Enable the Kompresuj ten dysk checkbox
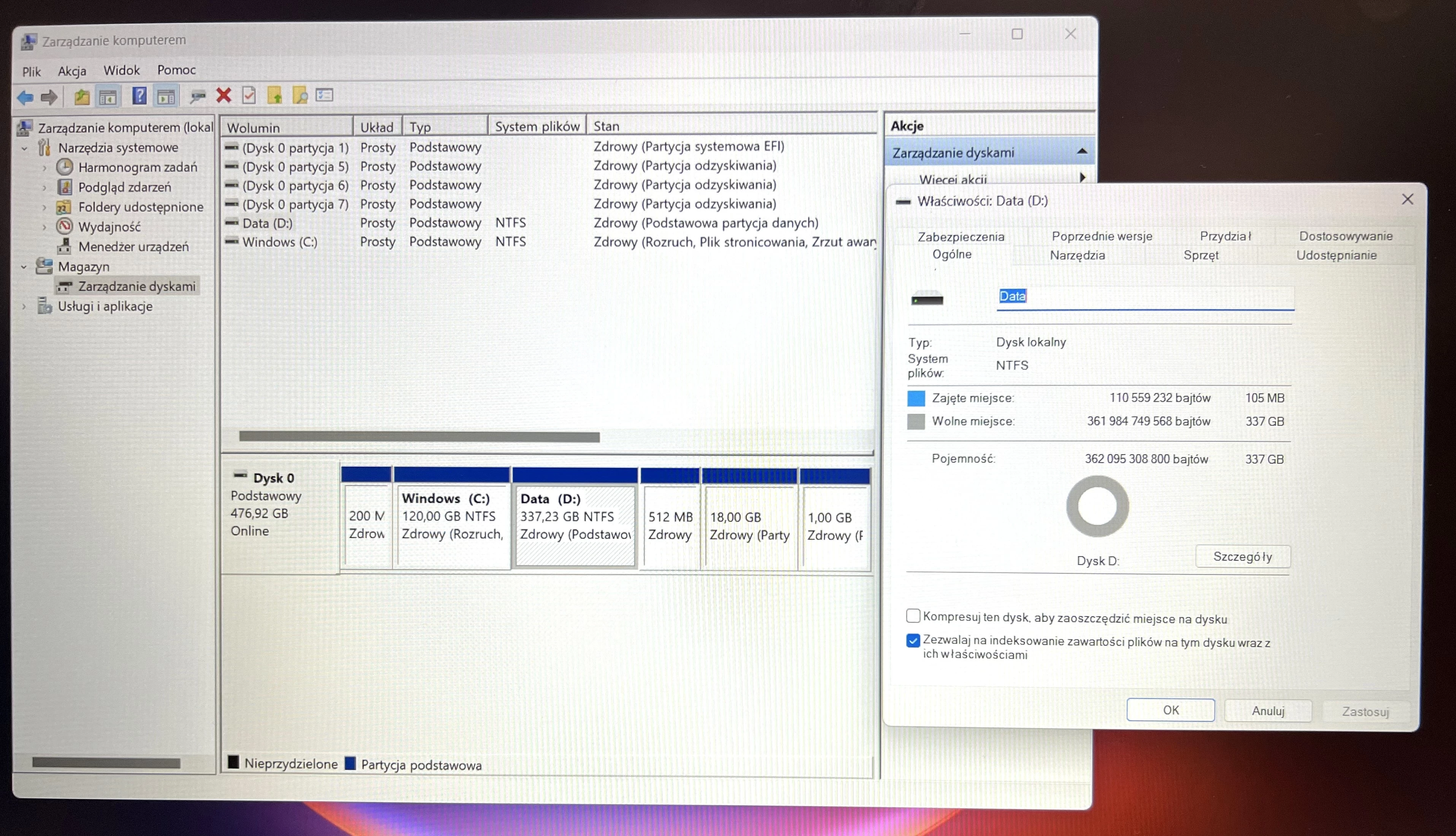1456x836 pixels. (x=913, y=615)
